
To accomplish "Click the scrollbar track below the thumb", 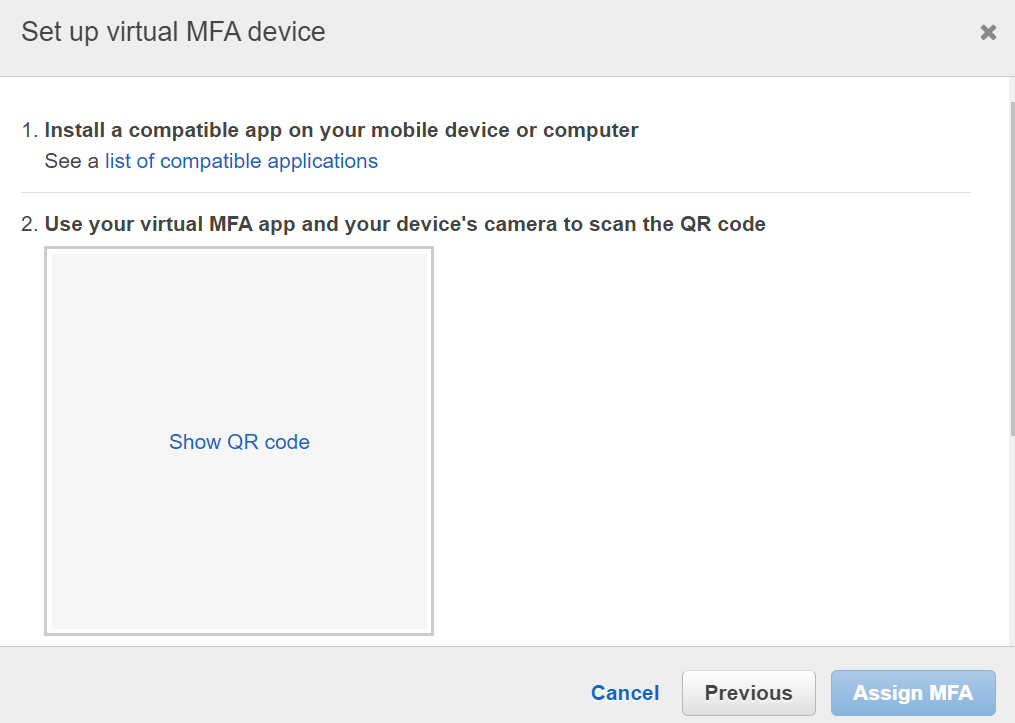I will point(1012,540).
